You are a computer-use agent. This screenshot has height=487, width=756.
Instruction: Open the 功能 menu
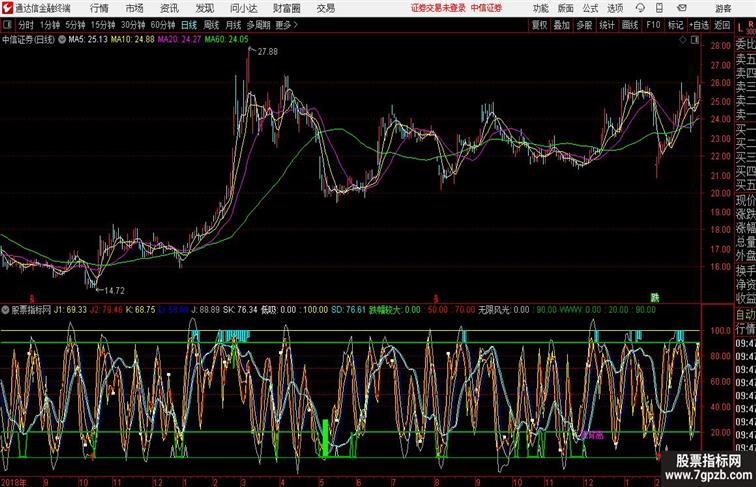(540, 8)
